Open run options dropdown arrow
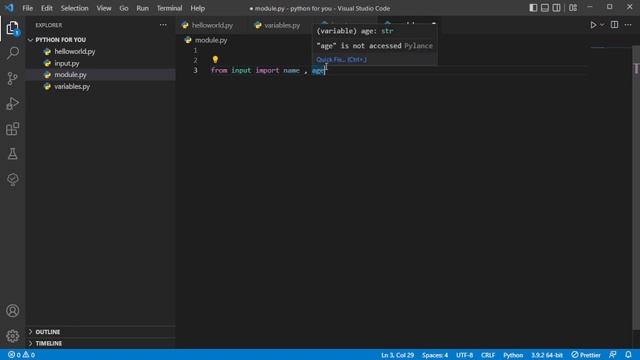 point(602,25)
